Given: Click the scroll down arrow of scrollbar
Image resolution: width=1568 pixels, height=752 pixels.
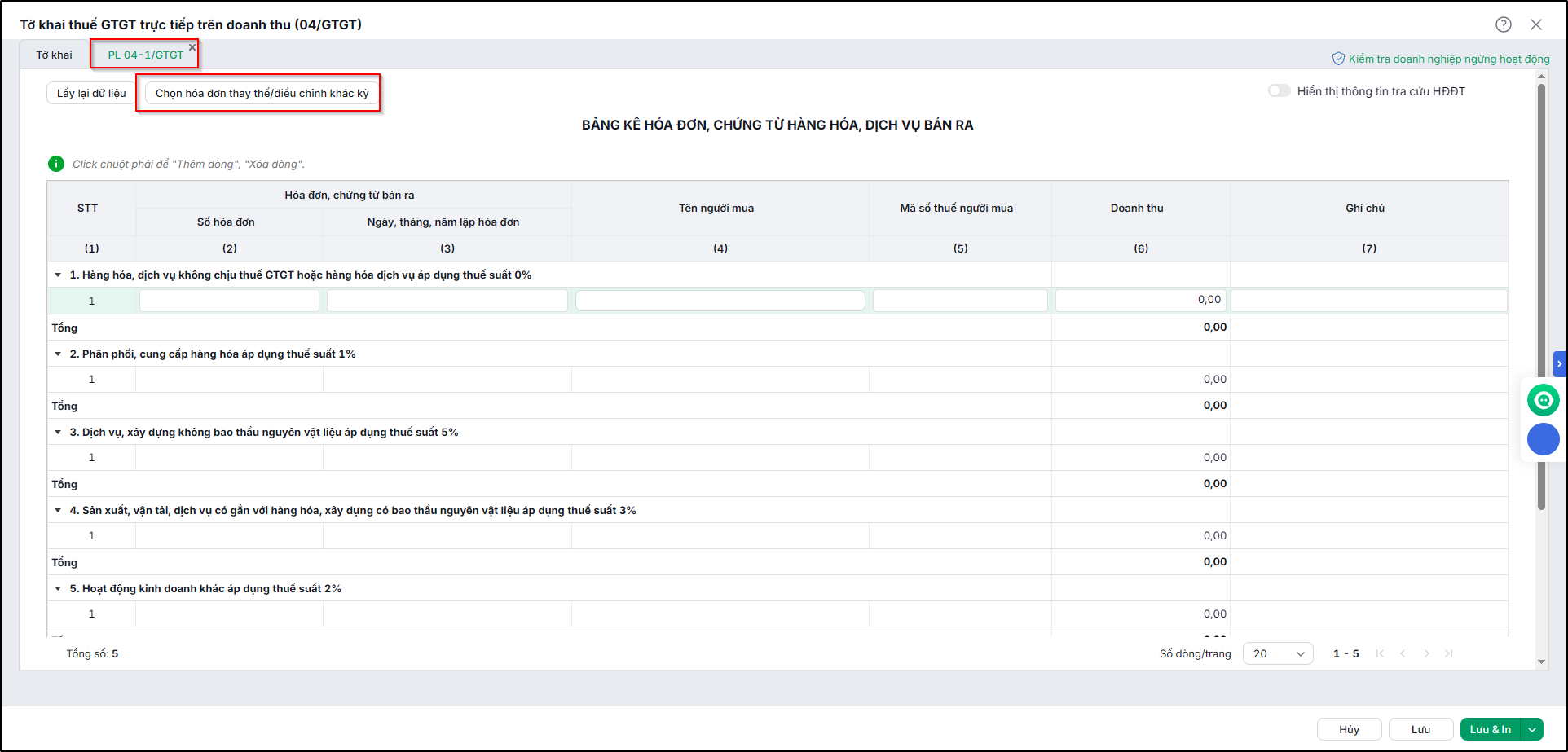Looking at the screenshot, I should [1541, 662].
